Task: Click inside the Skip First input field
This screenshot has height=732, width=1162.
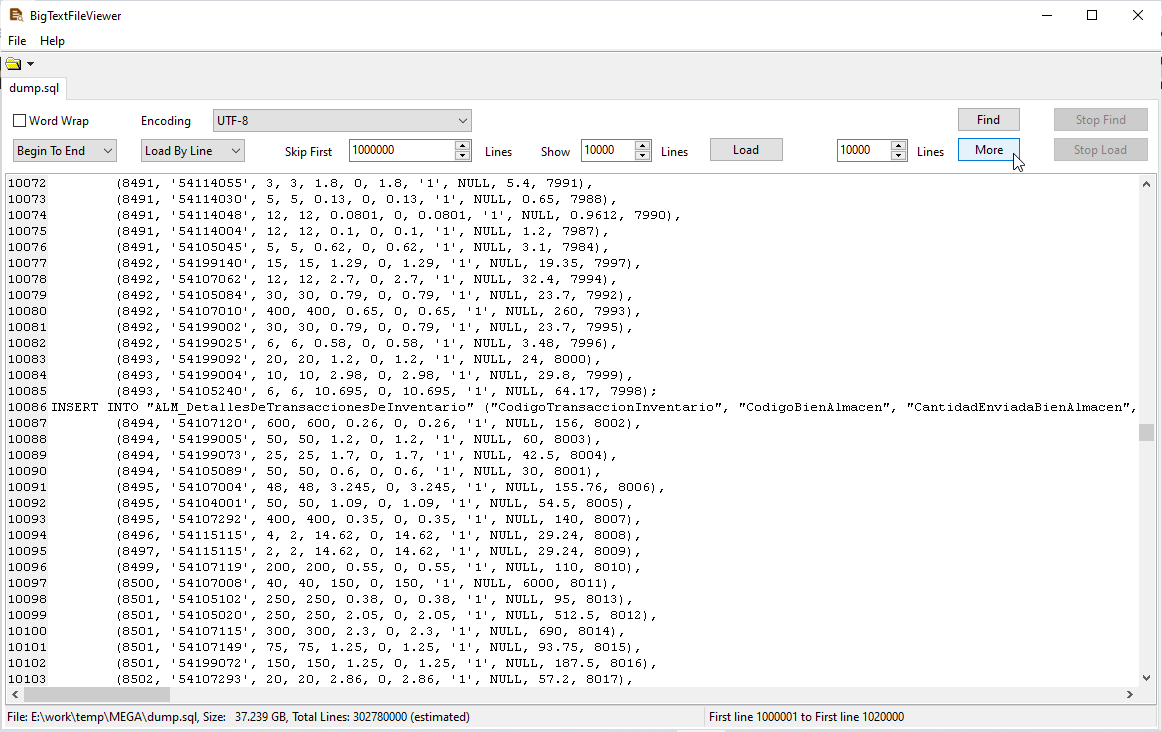Action: 401,150
